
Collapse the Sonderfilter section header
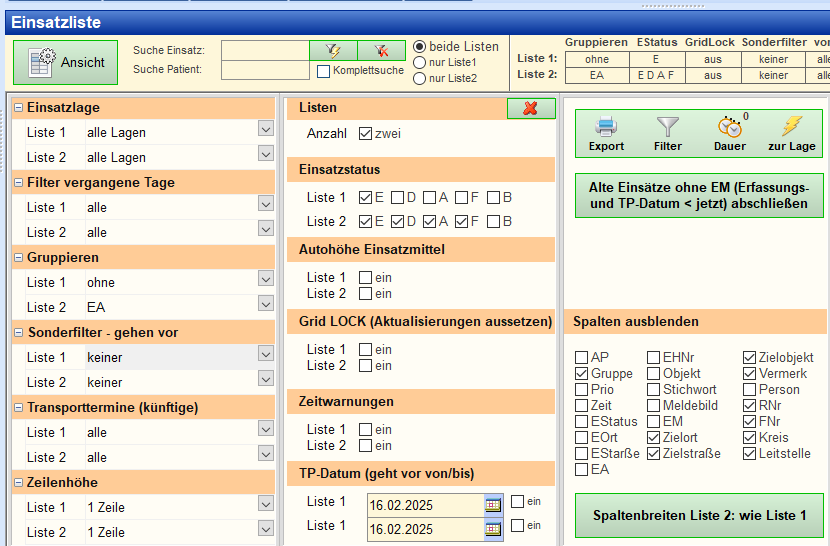(19, 332)
